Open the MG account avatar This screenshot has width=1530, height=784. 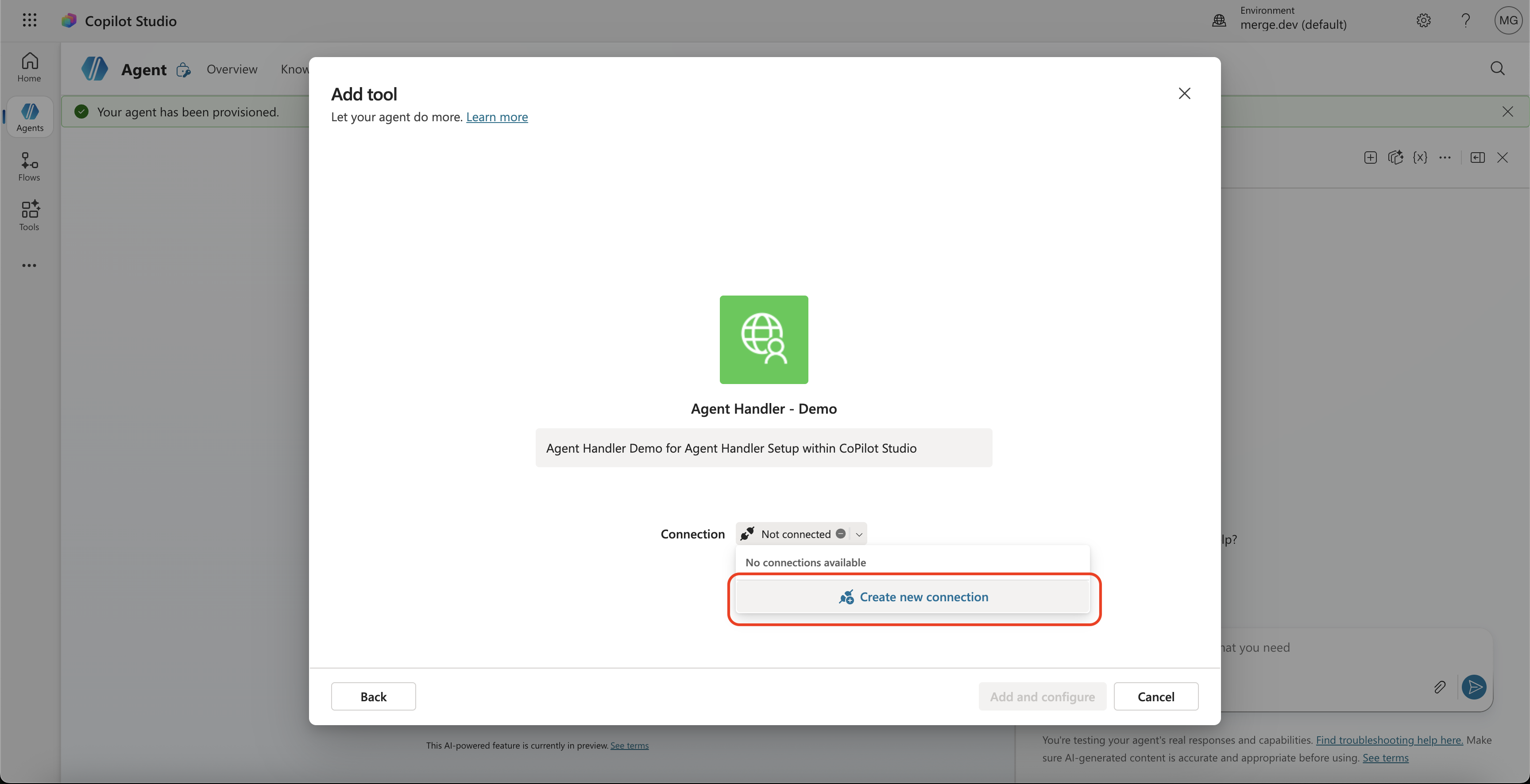pos(1508,21)
